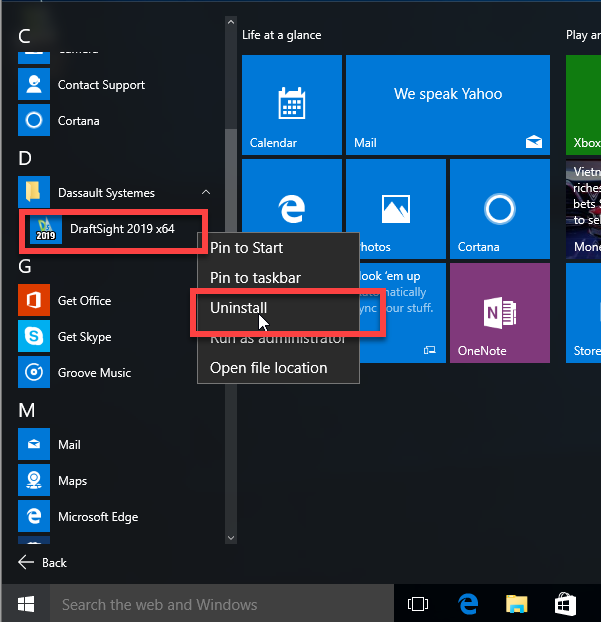This screenshot has height=622, width=601.
Task: Click the letter D section header
Action: point(25,158)
